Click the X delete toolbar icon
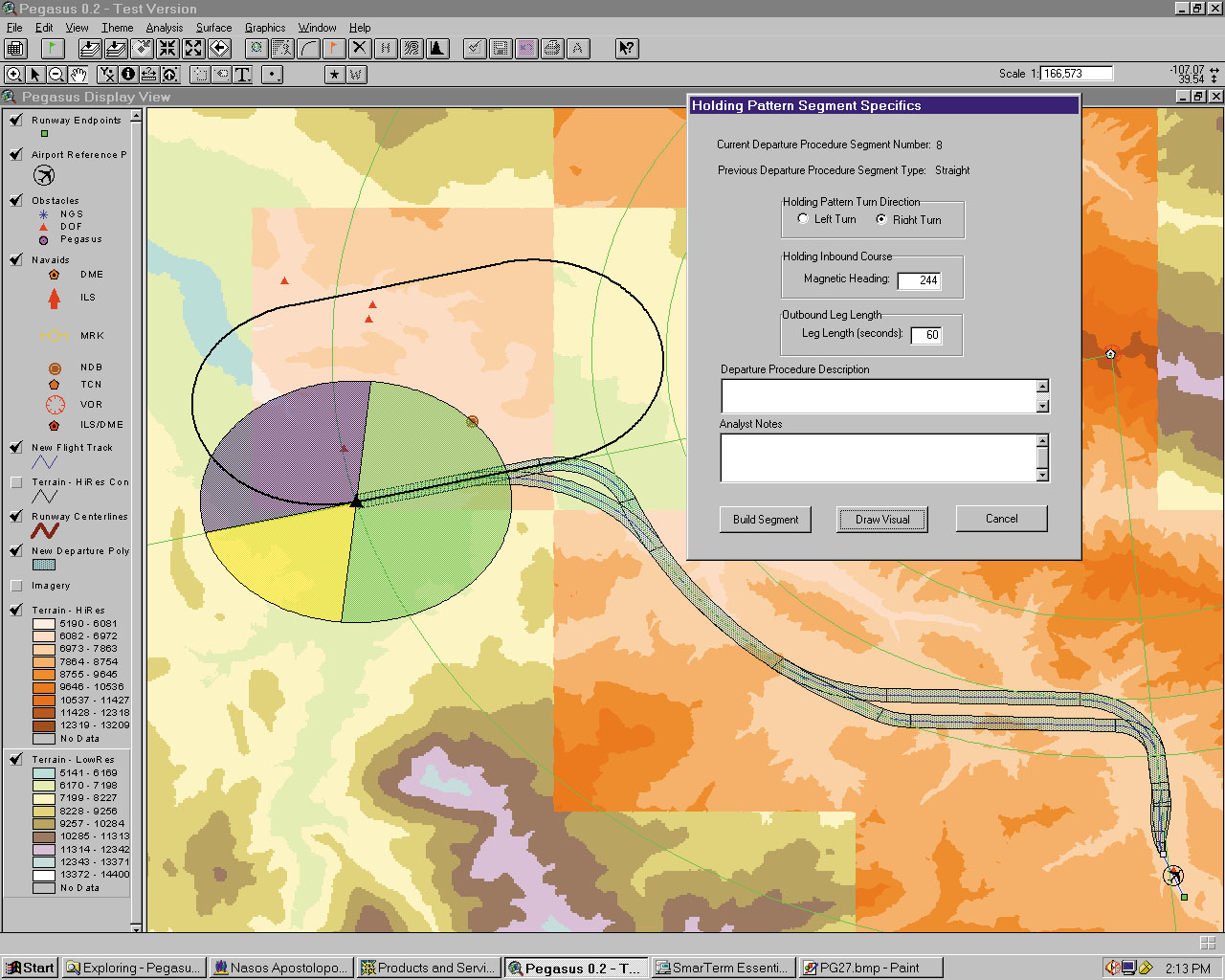The image size is (1225, 980). coord(360,48)
